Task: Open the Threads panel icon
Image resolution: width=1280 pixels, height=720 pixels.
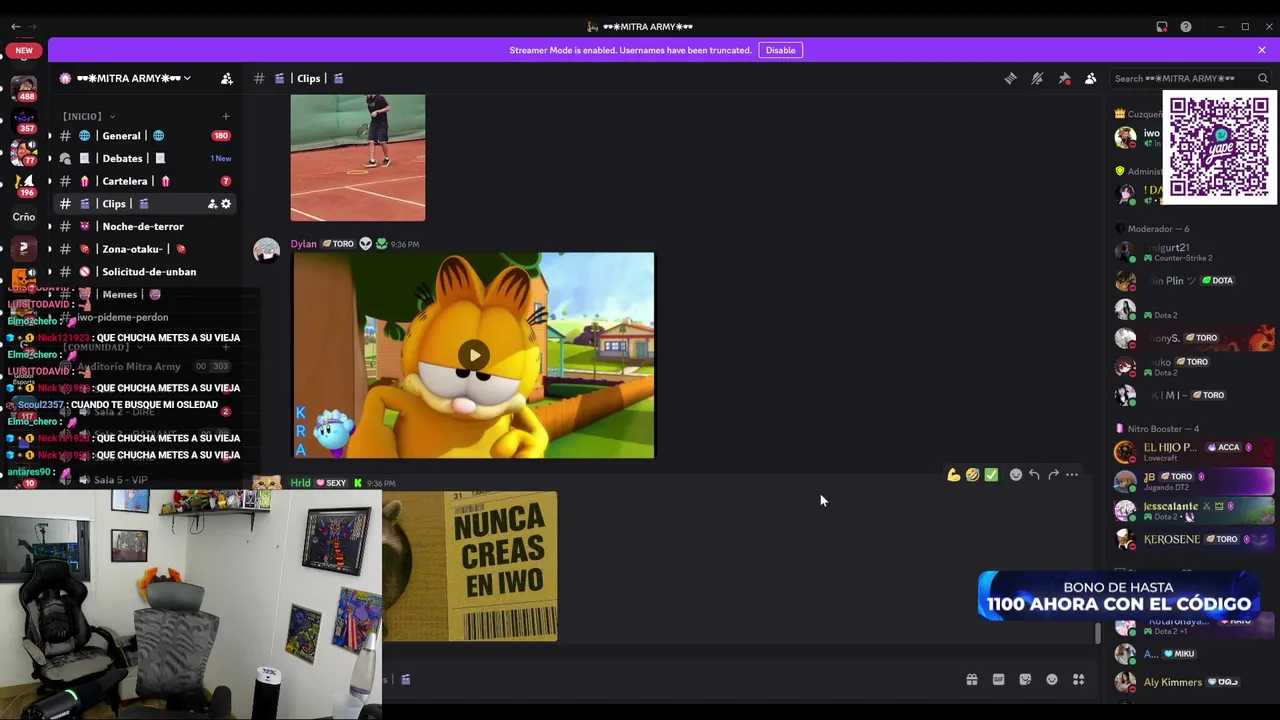Action: pyautogui.click(x=1010, y=78)
